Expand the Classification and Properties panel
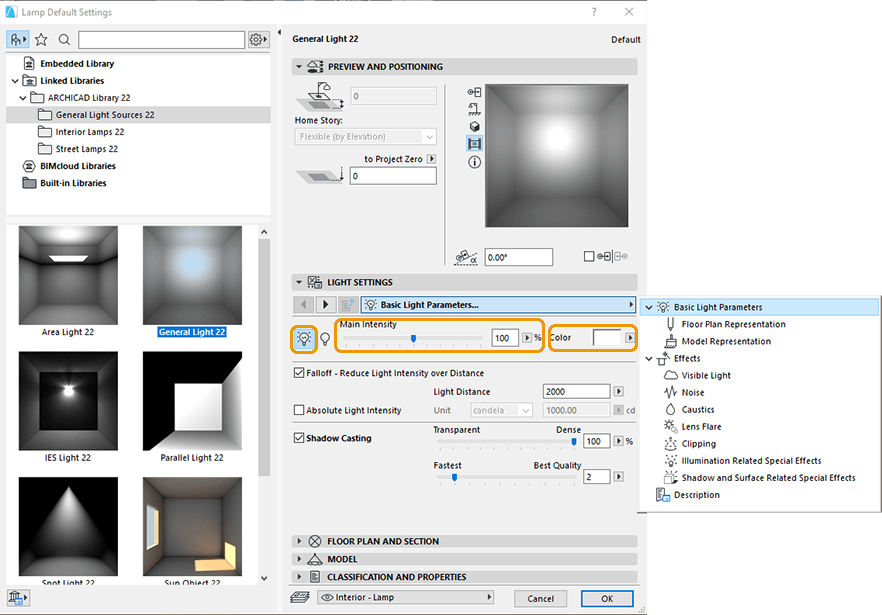 (299, 577)
